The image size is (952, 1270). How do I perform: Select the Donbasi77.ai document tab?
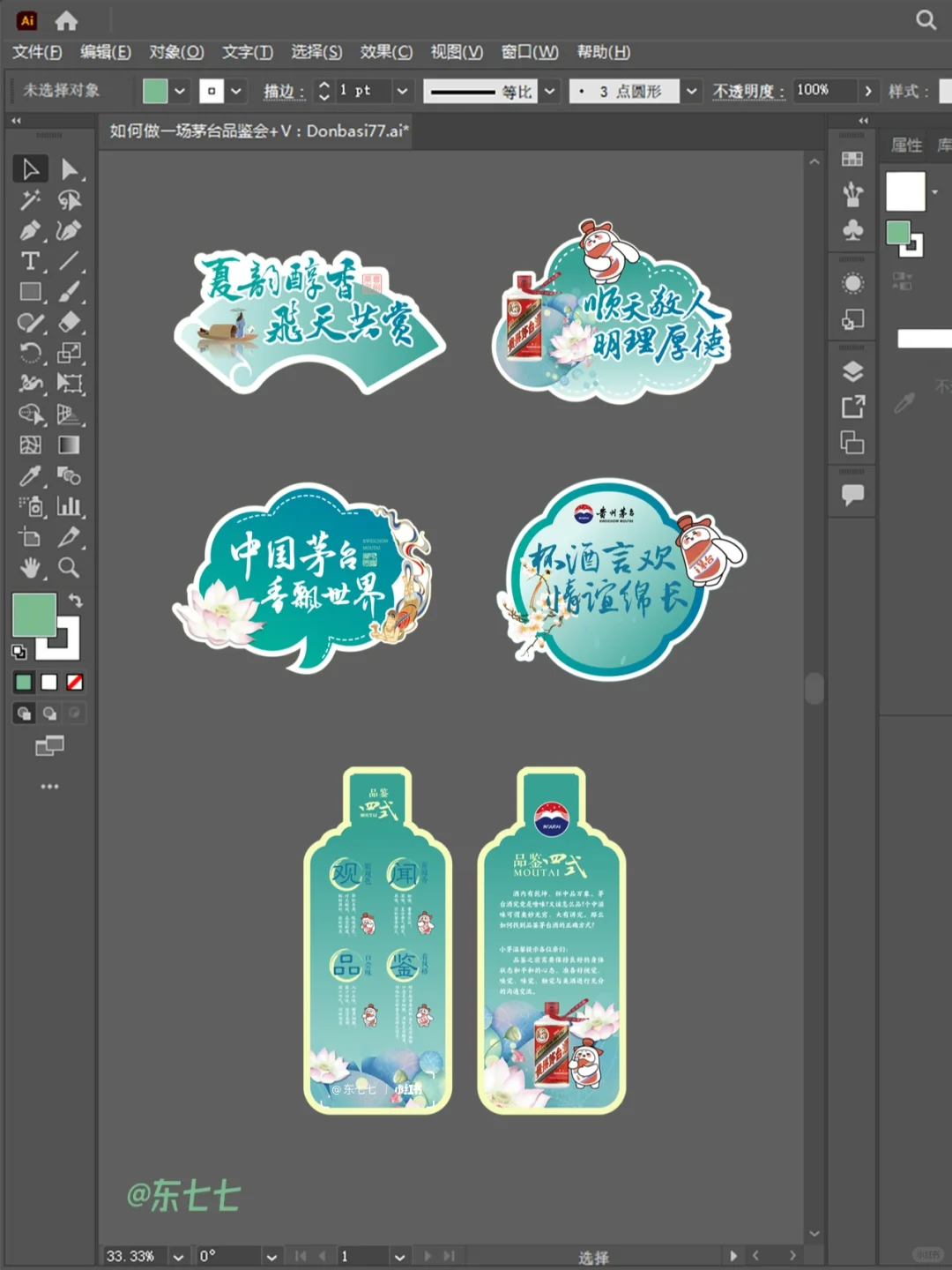(x=259, y=131)
